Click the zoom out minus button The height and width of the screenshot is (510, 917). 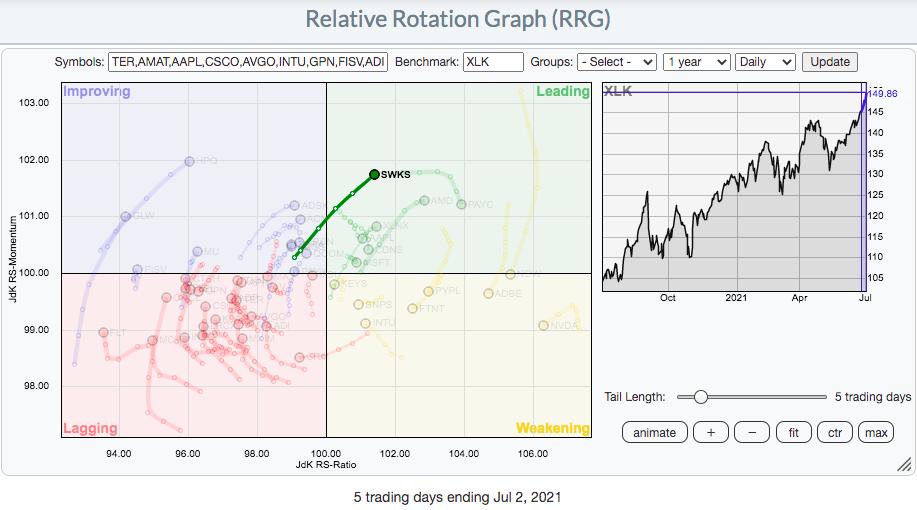[751, 433]
